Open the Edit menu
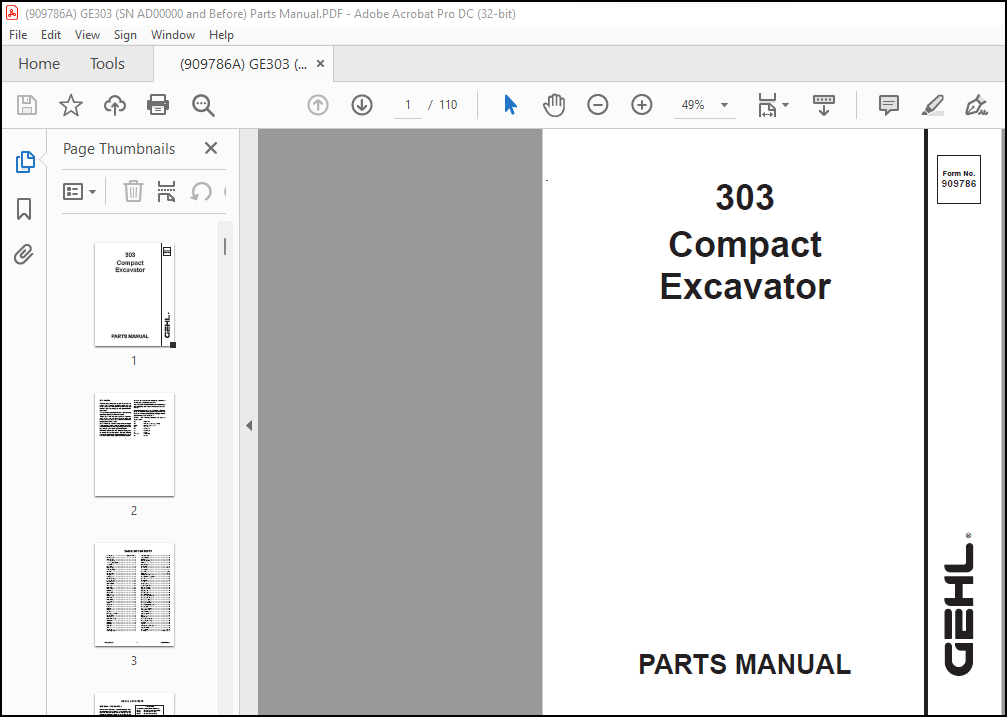This screenshot has width=1007, height=717. [x=51, y=35]
